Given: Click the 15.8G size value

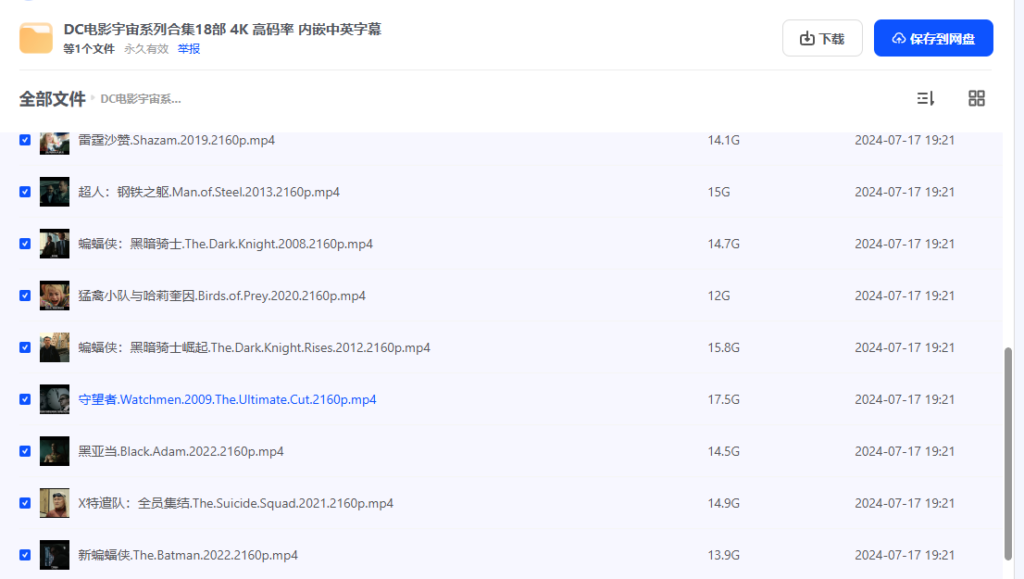Looking at the screenshot, I should pos(724,347).
